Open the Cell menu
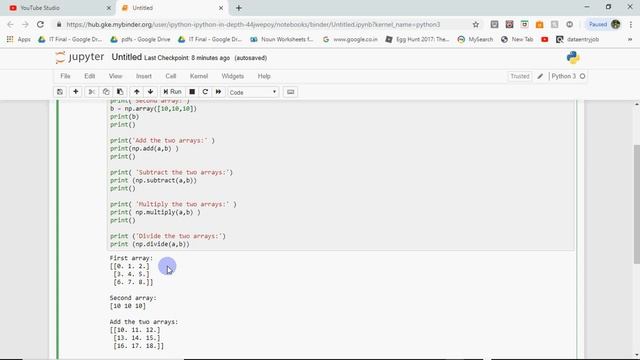Image resolution: width=640 pixels, height=360 pixels. click(171, 76)
